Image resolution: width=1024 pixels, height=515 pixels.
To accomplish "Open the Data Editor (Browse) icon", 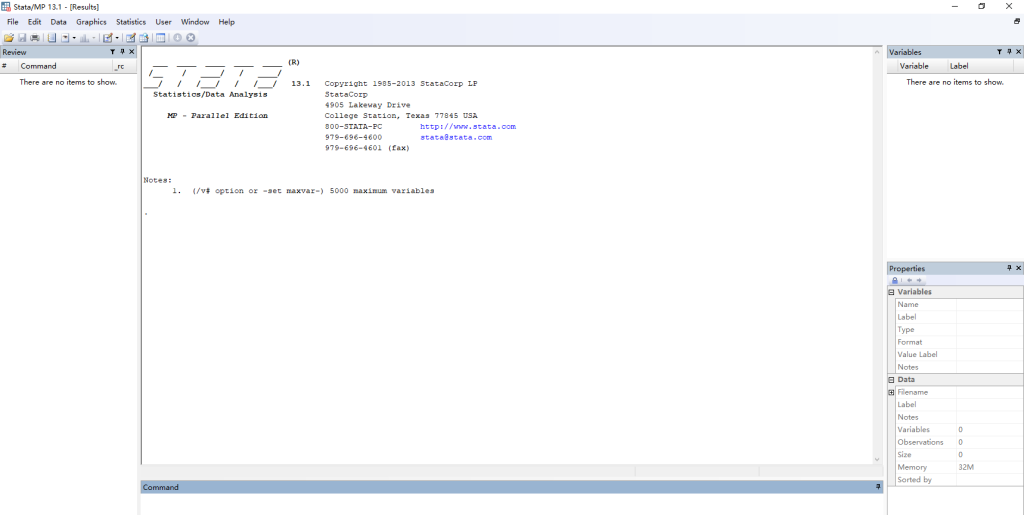I will (143, 38).
